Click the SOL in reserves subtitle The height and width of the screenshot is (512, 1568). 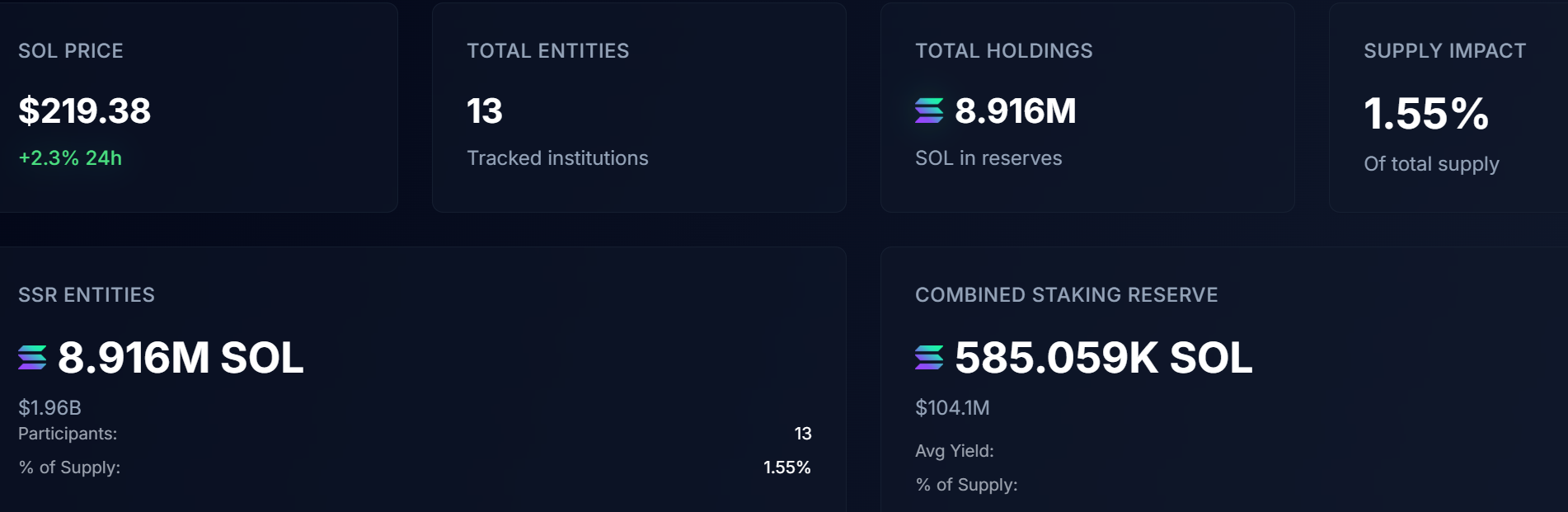[988, 158]
